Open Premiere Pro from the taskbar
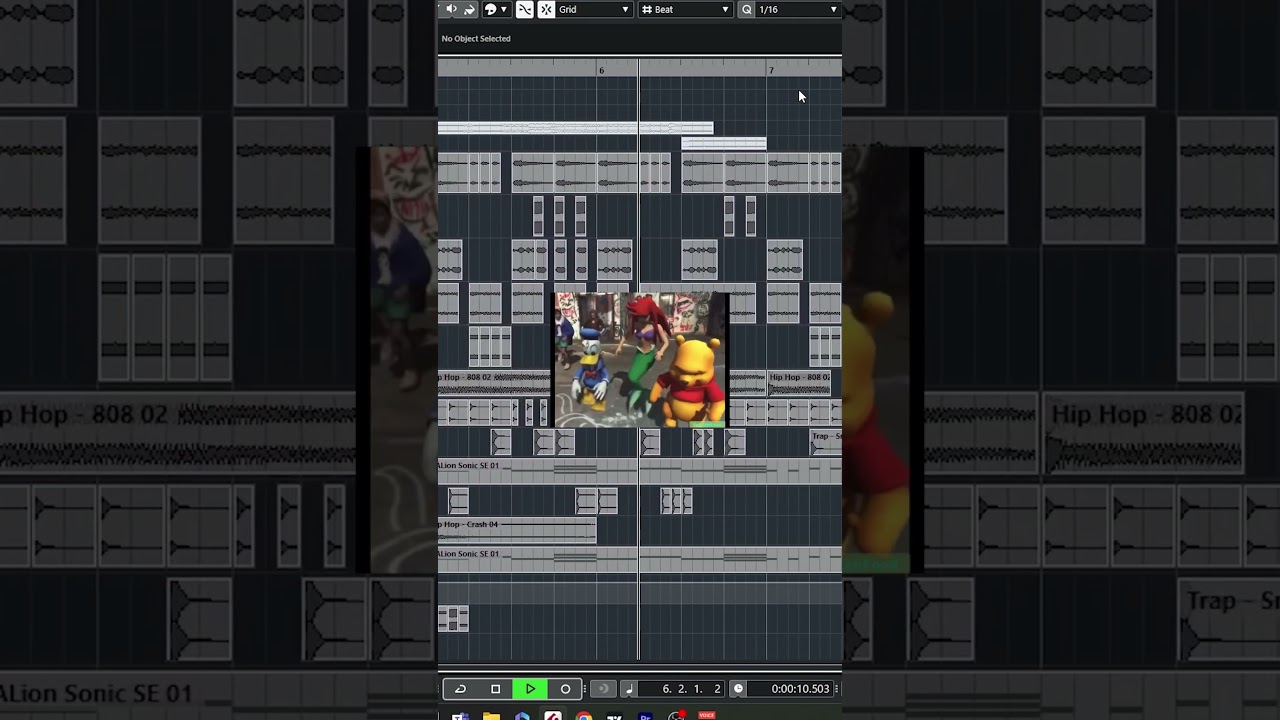1280x720 pixels. coord(646,716)
